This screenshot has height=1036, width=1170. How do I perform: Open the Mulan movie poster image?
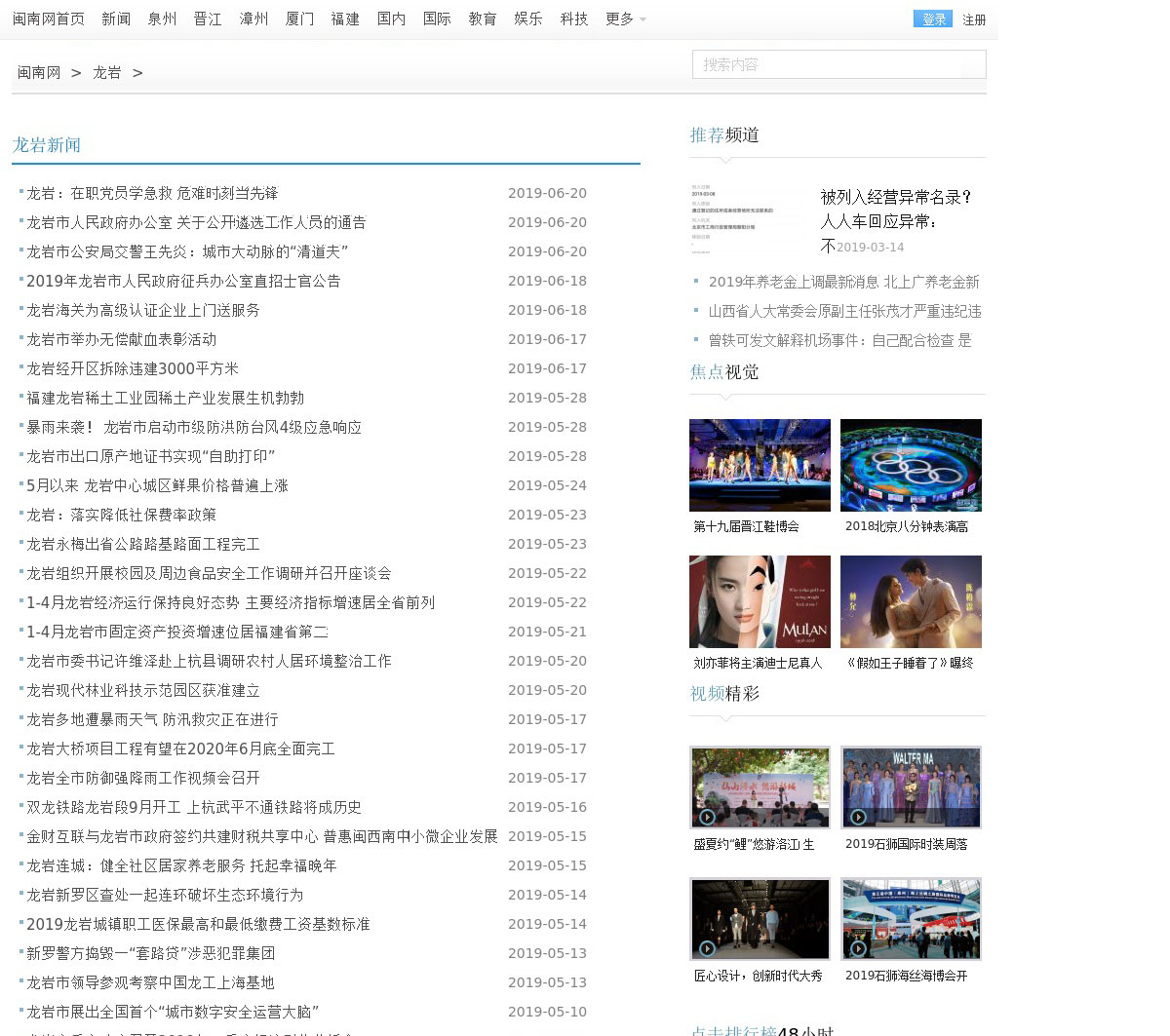(760, 601)
